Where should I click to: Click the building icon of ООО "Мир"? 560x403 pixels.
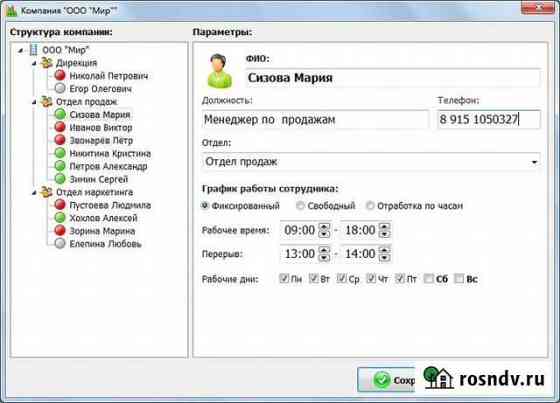click(33, 50)
